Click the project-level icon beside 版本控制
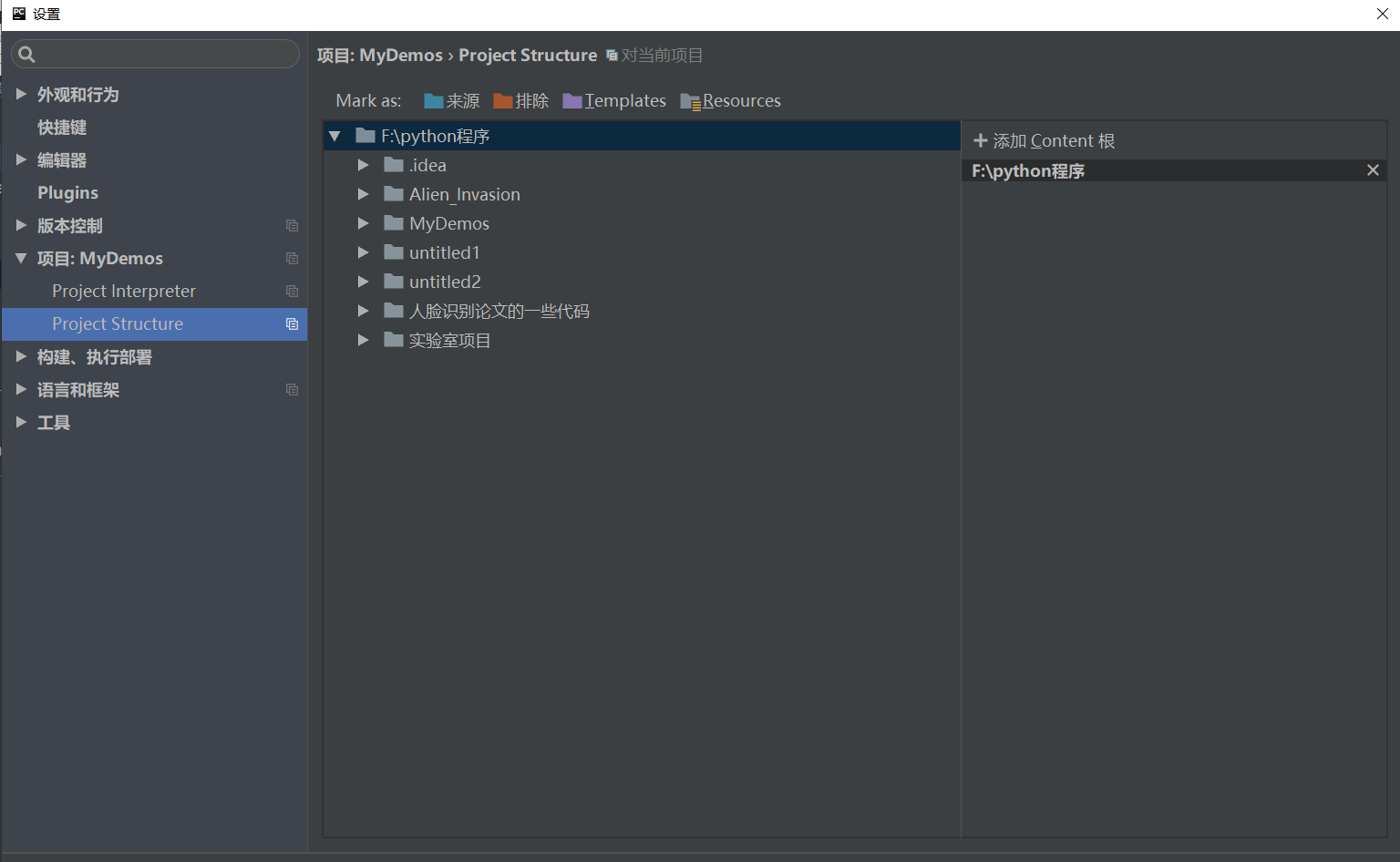This screenshot has width=1400, height=862. tap(292, 225)
